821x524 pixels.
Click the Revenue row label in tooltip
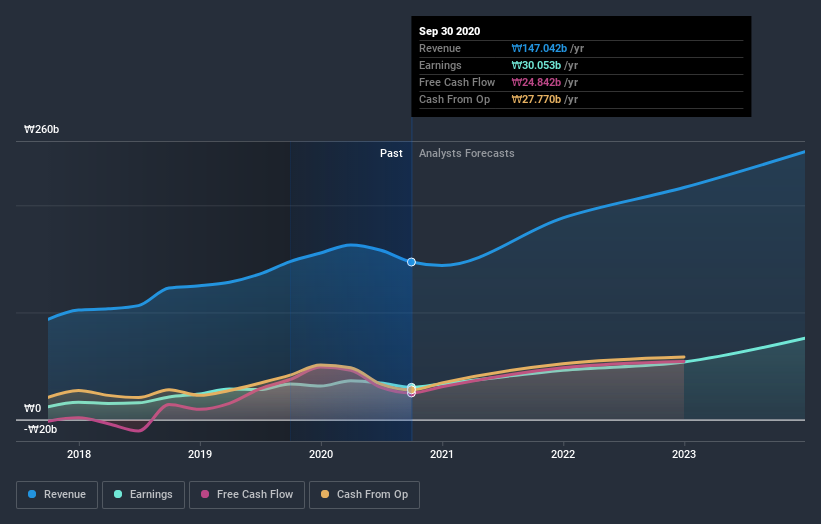pyautogui.click(x=440, y=48)
